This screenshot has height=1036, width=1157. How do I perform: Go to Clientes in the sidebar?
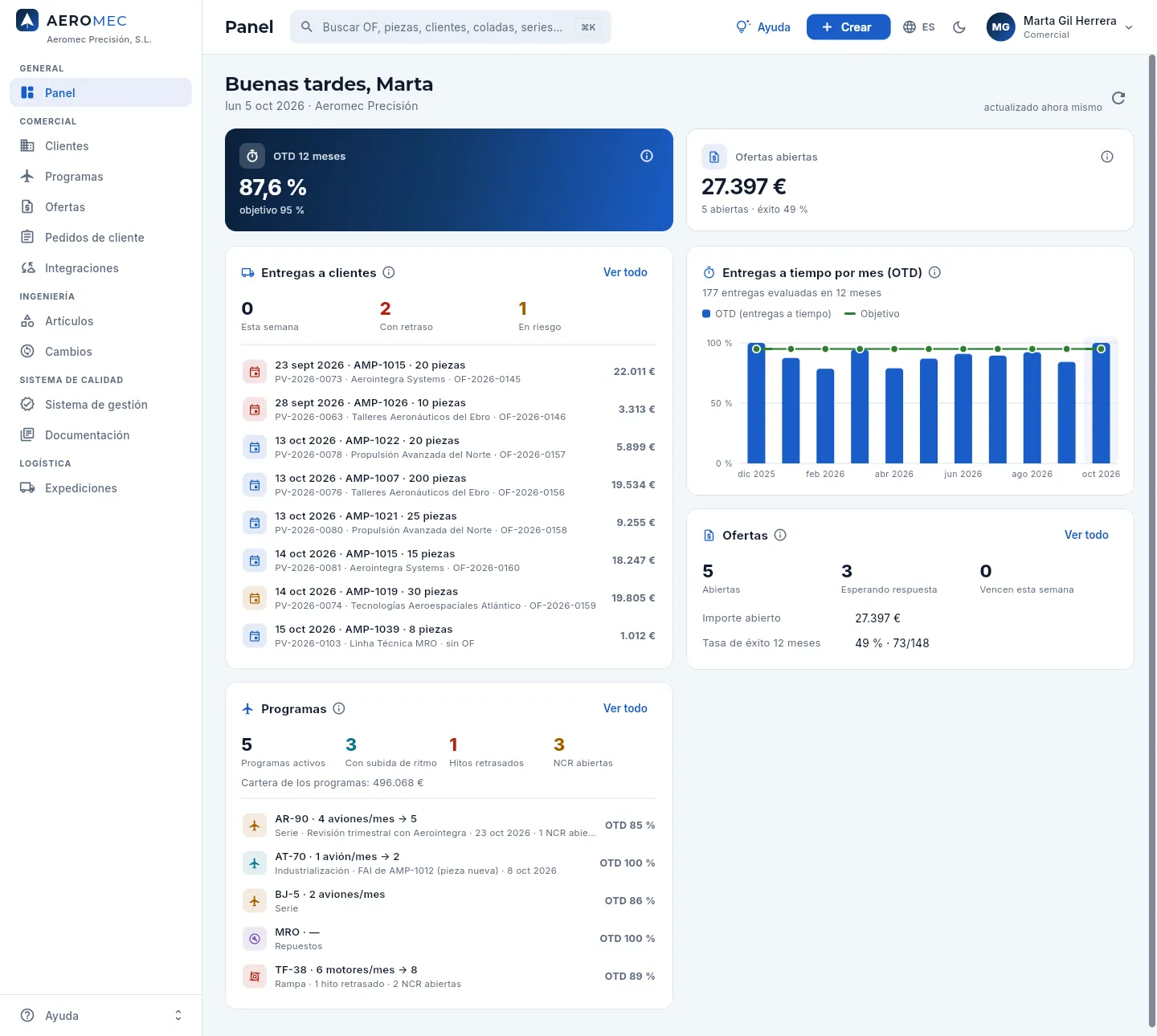pos(101,146)
